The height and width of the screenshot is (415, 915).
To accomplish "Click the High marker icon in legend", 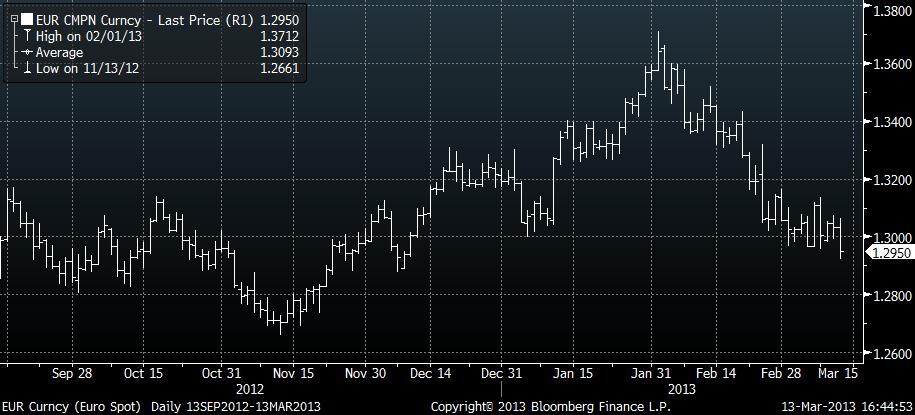I will tap(27, 35).
